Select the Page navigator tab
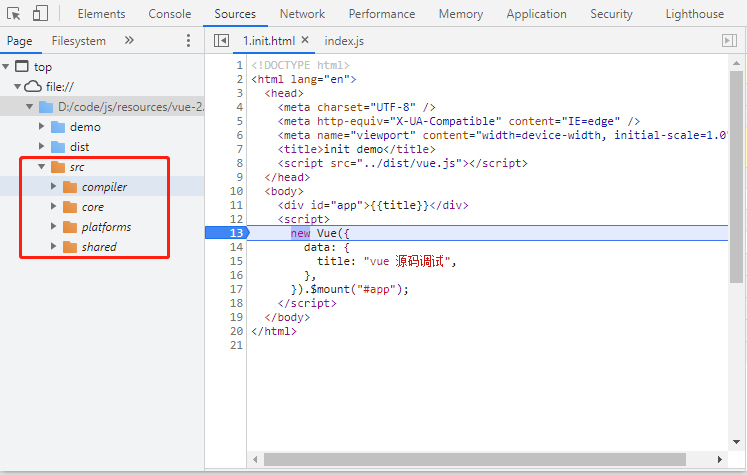The height and width of the screenshot is (475, 747). coord(20,41)
